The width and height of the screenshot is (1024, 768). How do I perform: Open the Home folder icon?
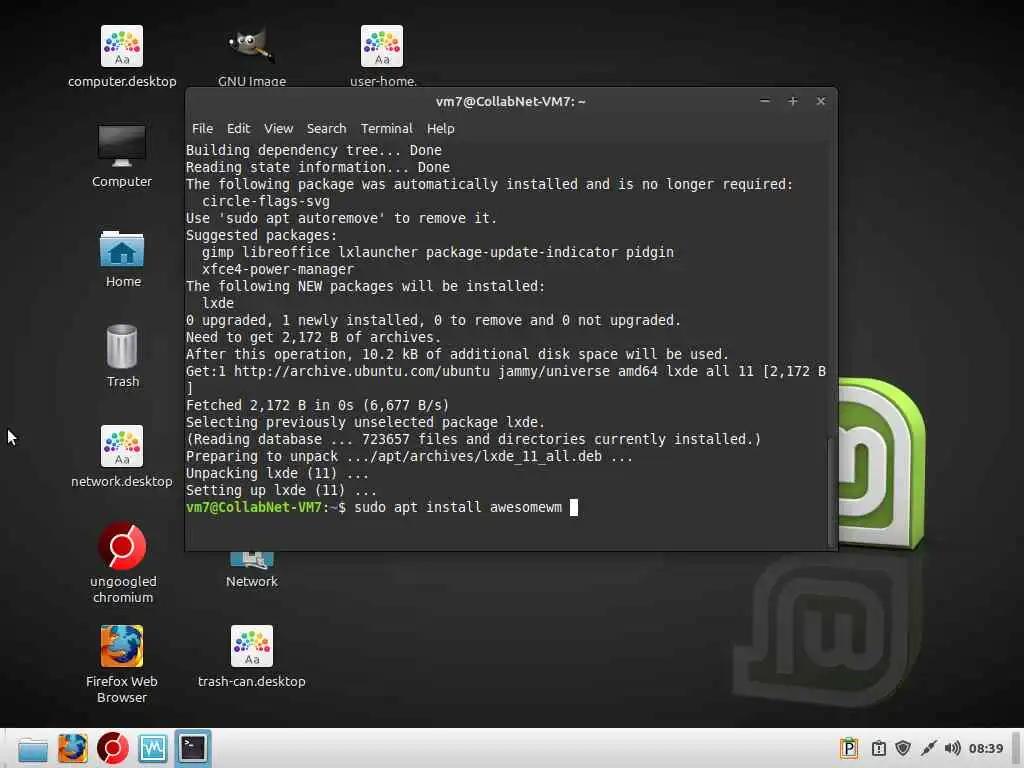coord(121,248)
